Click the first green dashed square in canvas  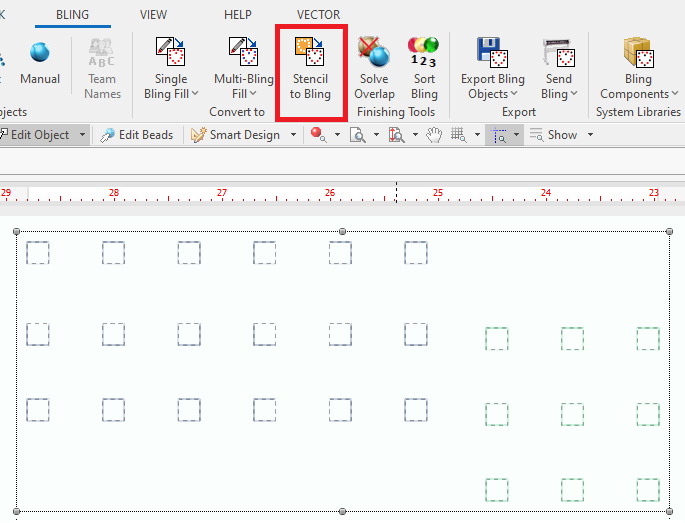coord(496,339)
